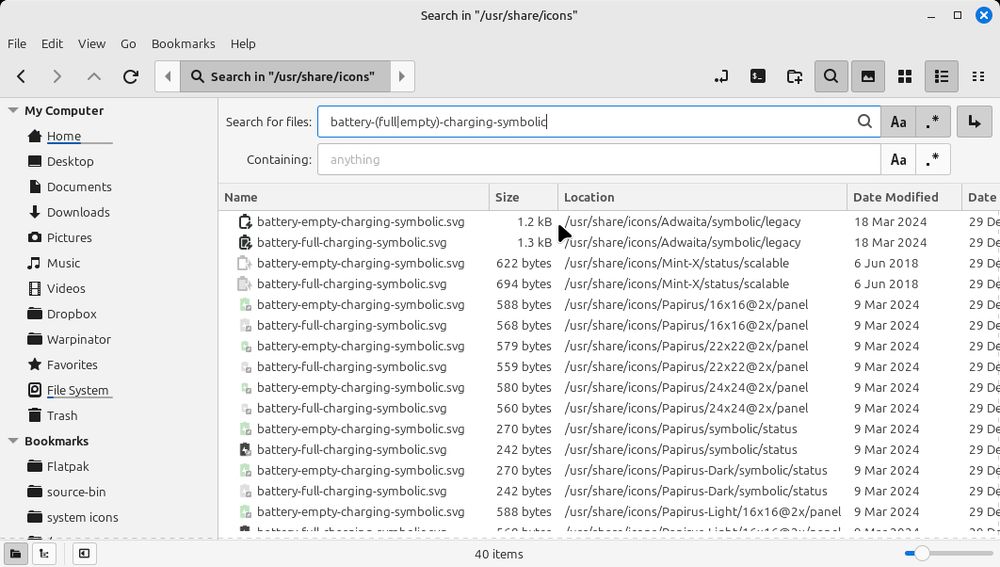Image resolution: width=1000 pixels, height=567 pixels.
Task: Open the Edit menu
Action: 52,43
